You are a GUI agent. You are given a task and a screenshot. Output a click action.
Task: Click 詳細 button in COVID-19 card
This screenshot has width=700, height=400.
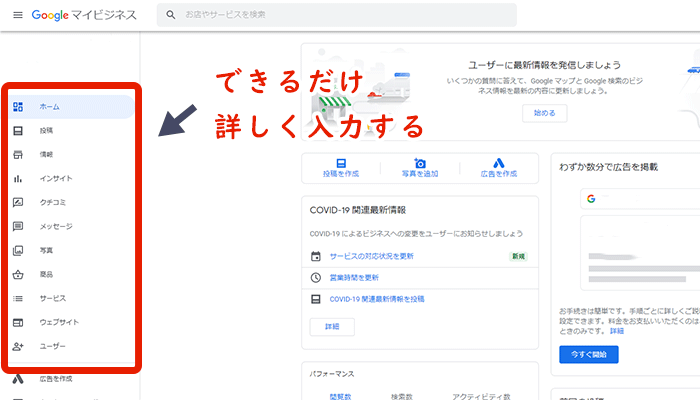click(332, 327)
